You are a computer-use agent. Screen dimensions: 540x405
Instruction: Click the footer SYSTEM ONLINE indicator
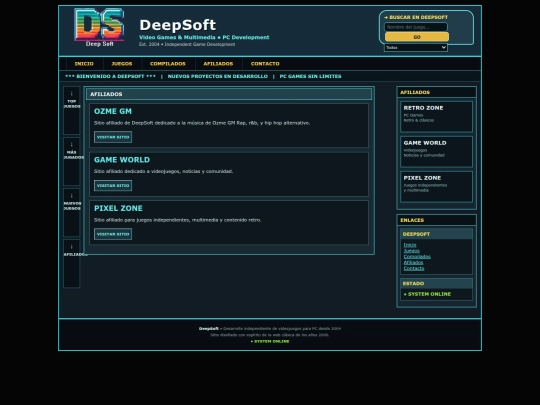(x=270, y=341)
